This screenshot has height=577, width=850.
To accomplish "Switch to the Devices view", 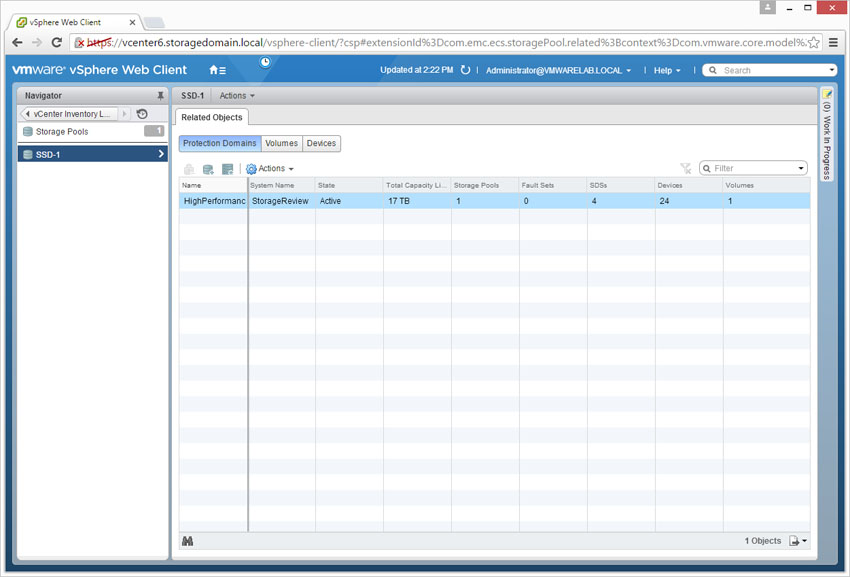I will [321, 143].
